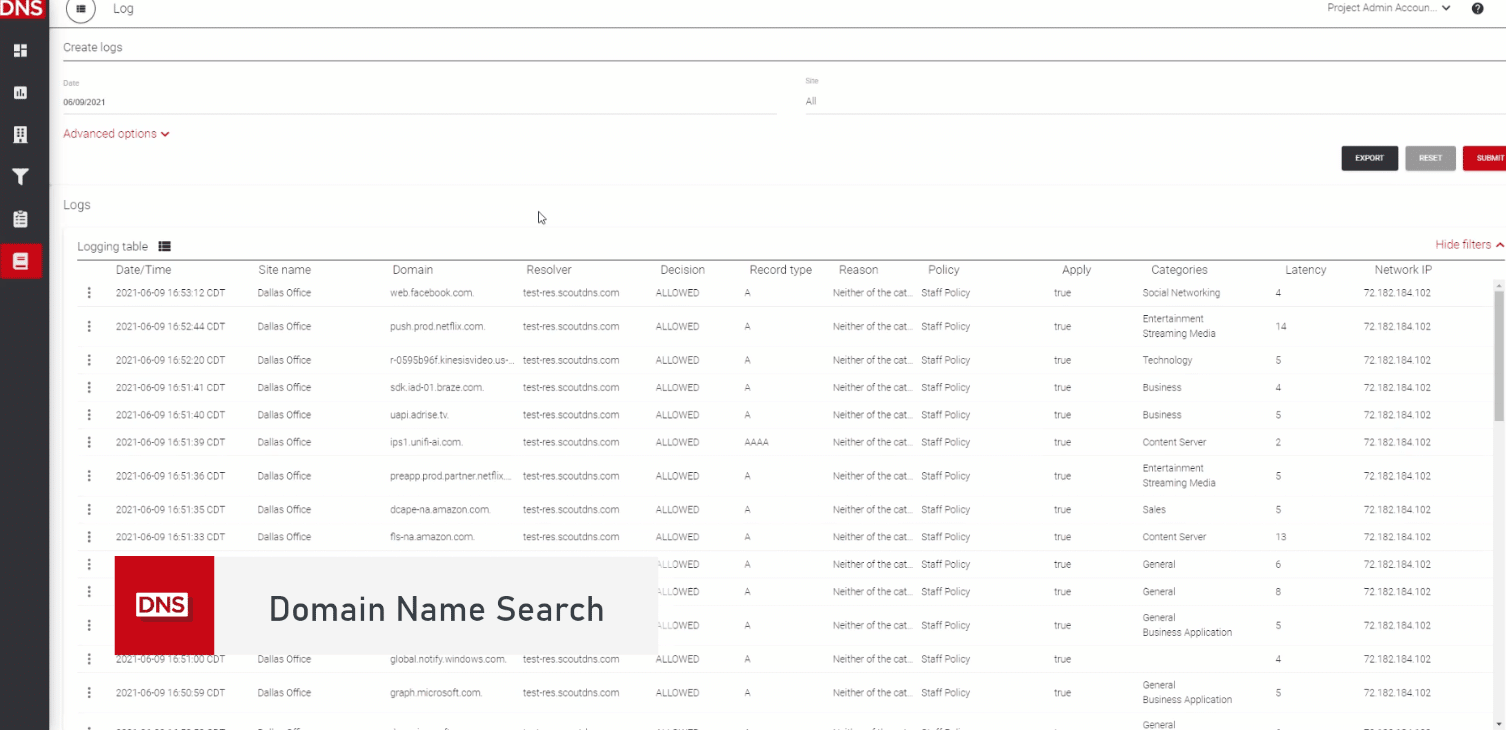
Task: Open the help question mark icon
Action: coord(1477,8)
